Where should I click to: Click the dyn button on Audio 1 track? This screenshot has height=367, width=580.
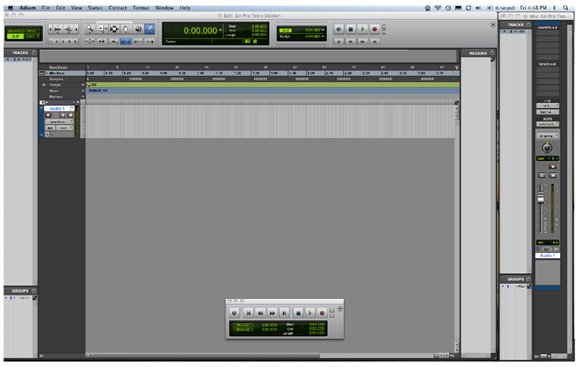[x=50, y=128]
